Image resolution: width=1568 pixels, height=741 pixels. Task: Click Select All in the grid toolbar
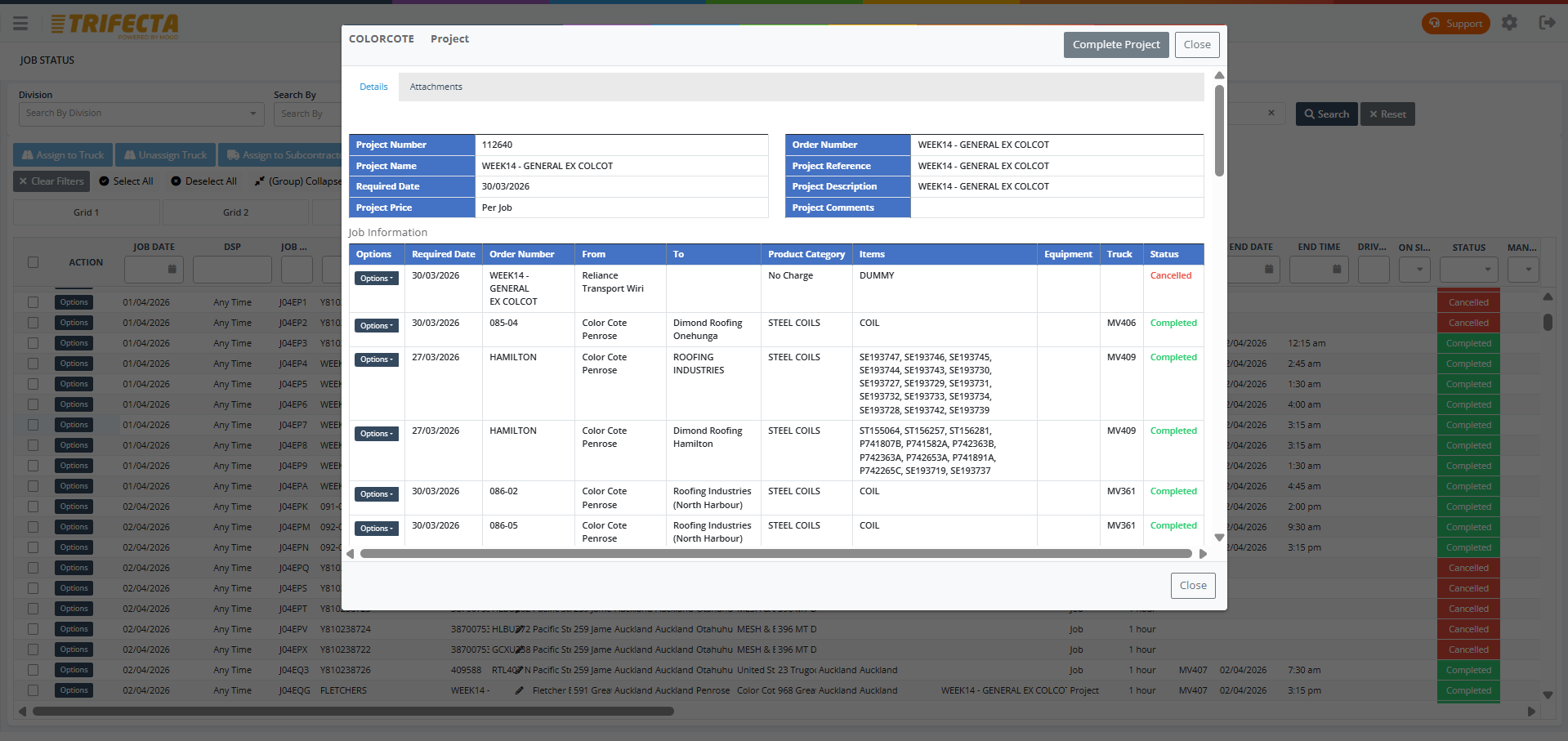click(x=126, y=181)
